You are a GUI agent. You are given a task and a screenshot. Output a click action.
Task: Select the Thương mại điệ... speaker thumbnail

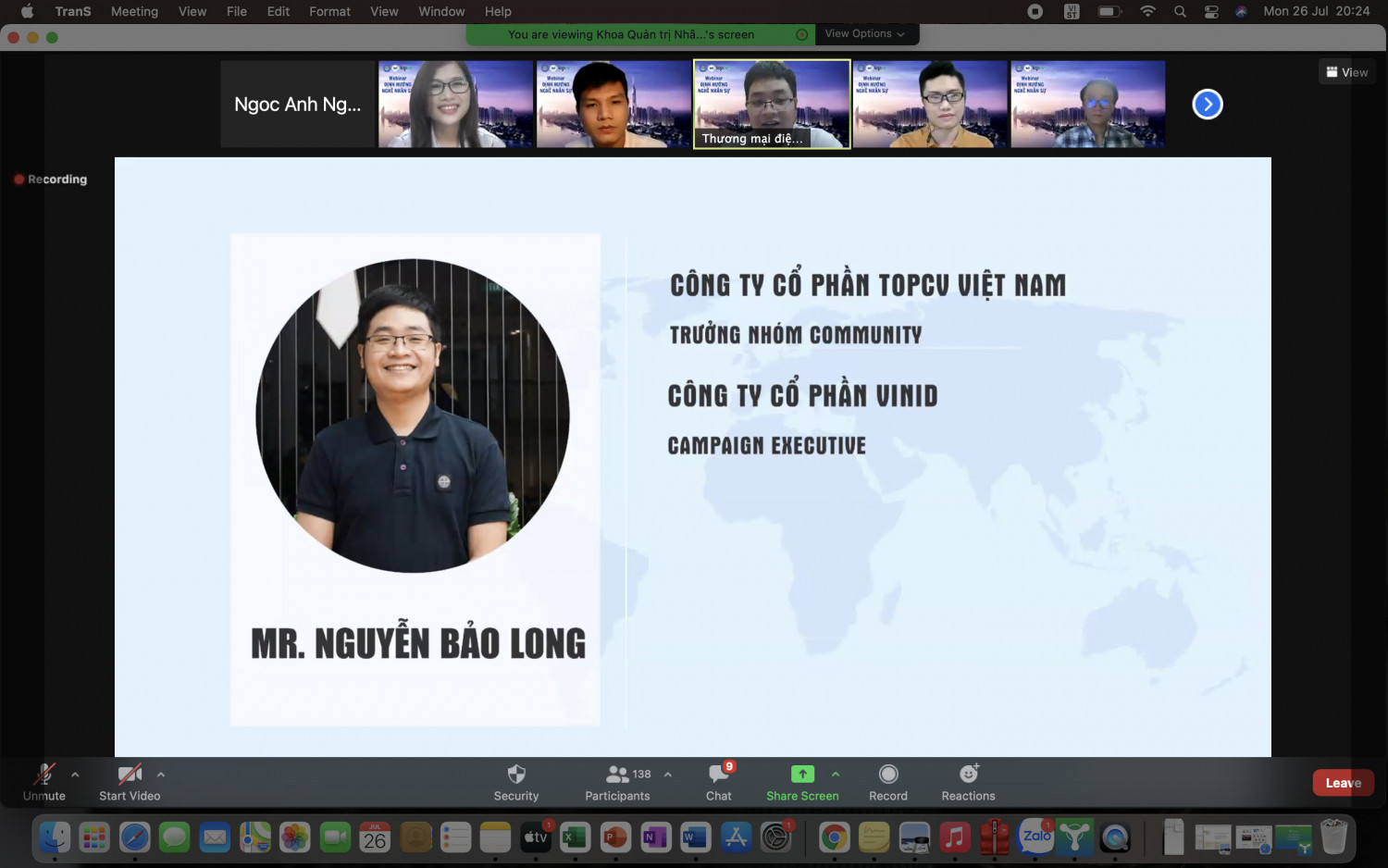tap(772, 105)
